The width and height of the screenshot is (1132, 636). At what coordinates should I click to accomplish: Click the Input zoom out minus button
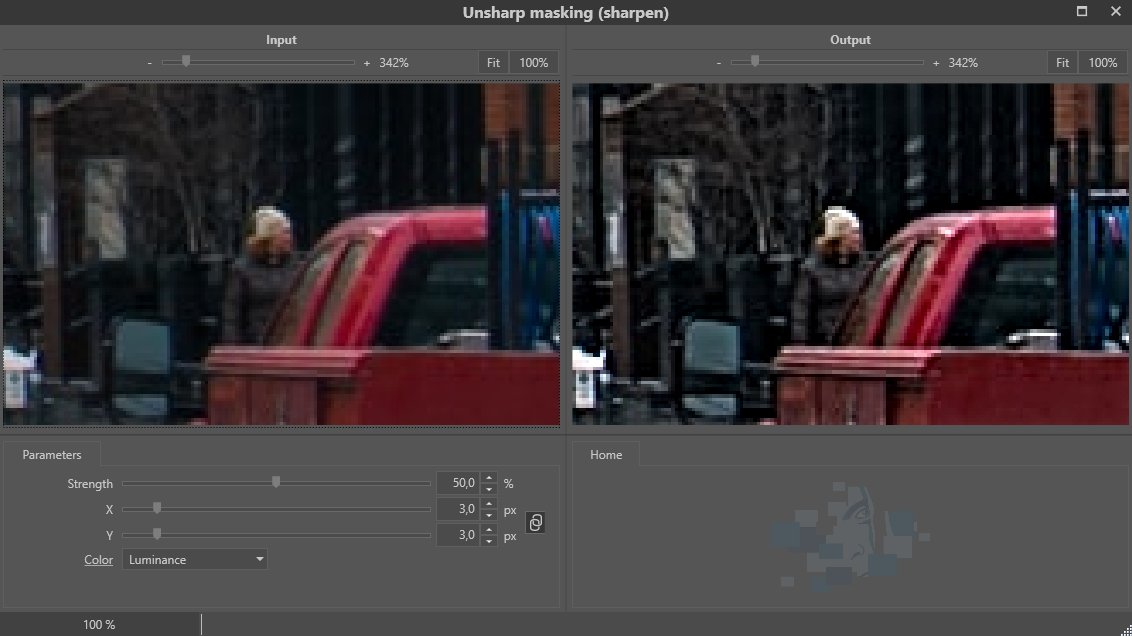tap(149, 64)
